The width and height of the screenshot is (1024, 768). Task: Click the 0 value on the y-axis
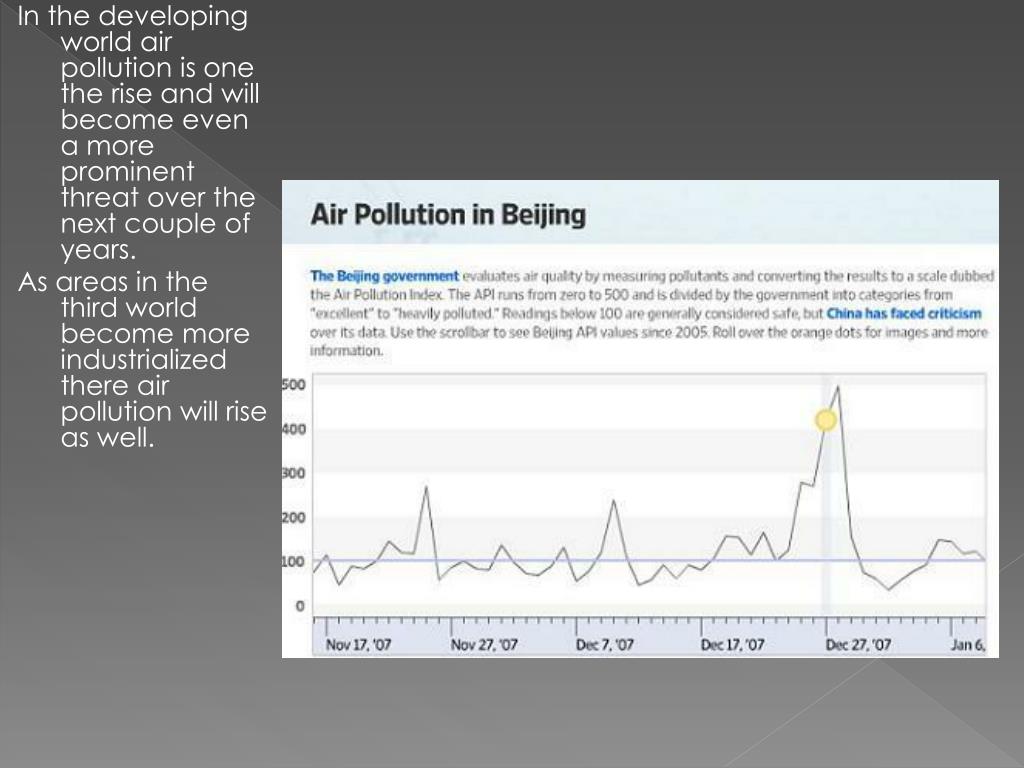(300, 606)
